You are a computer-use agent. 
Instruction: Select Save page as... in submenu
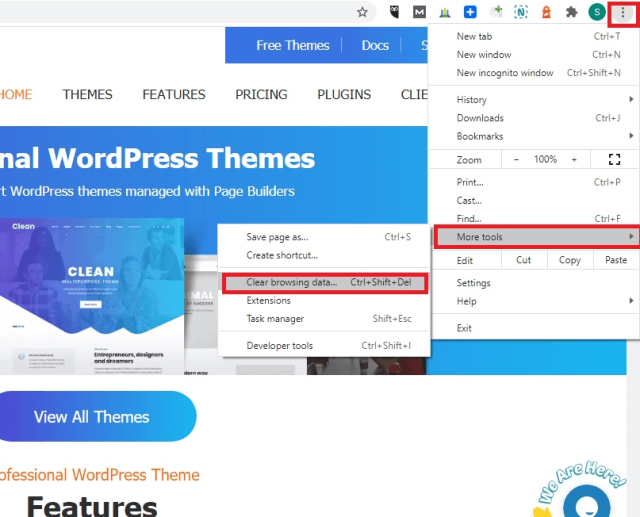tap(324, 237)
